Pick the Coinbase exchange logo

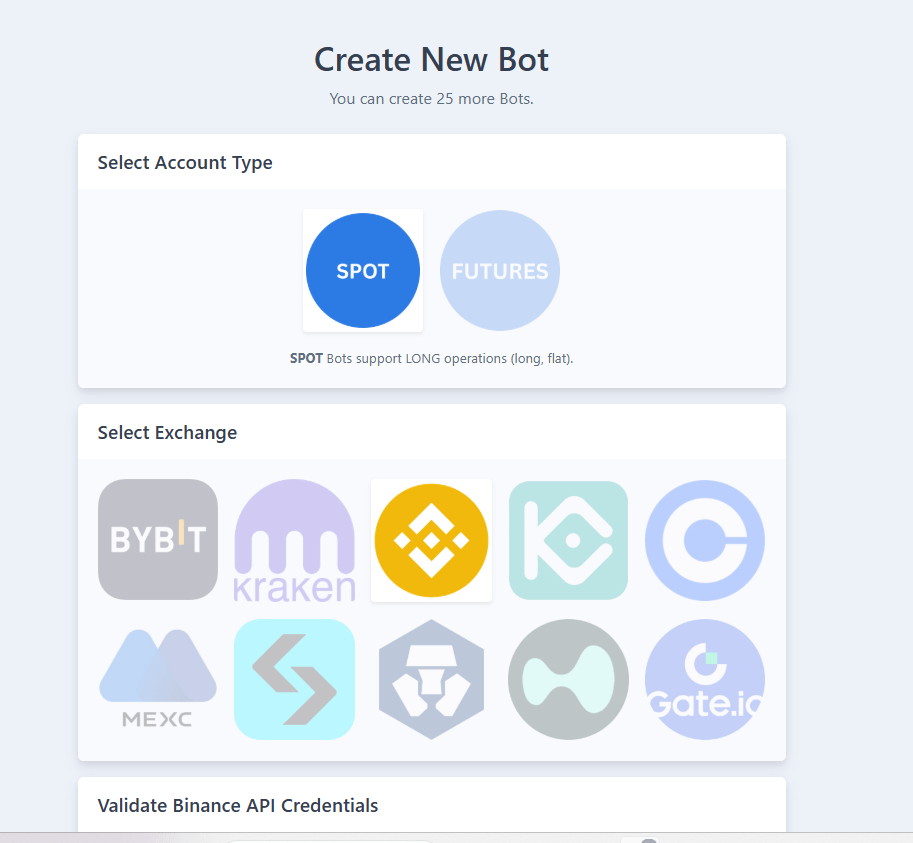point(705,540)
